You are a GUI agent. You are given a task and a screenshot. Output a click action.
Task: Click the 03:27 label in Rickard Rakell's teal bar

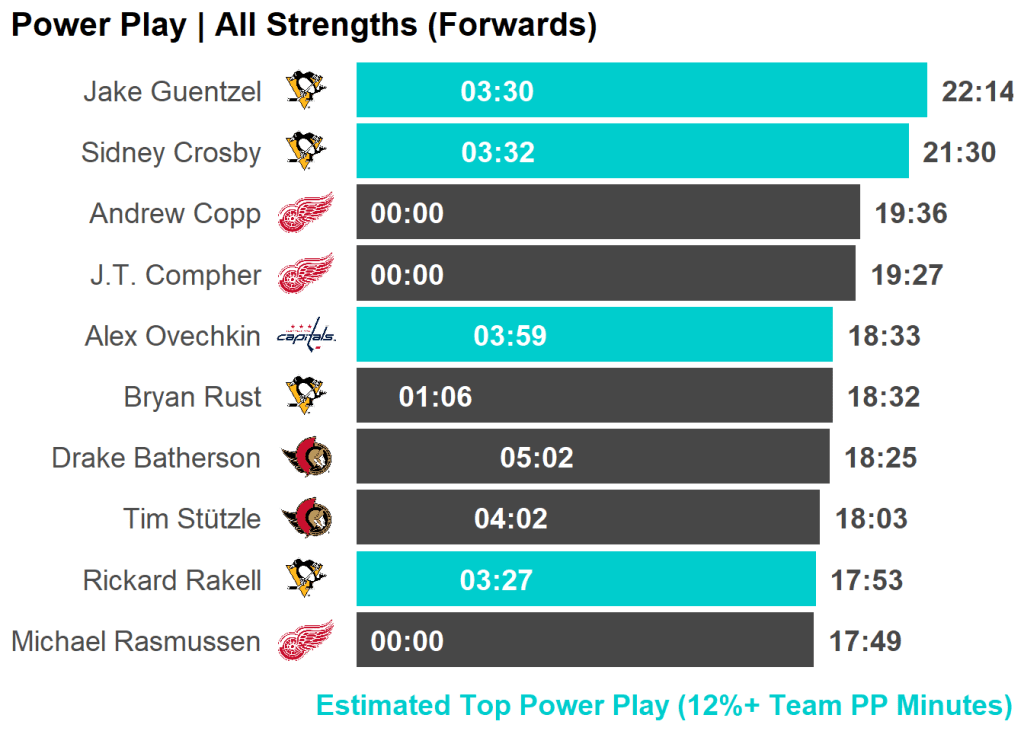[x=497, y=580]
